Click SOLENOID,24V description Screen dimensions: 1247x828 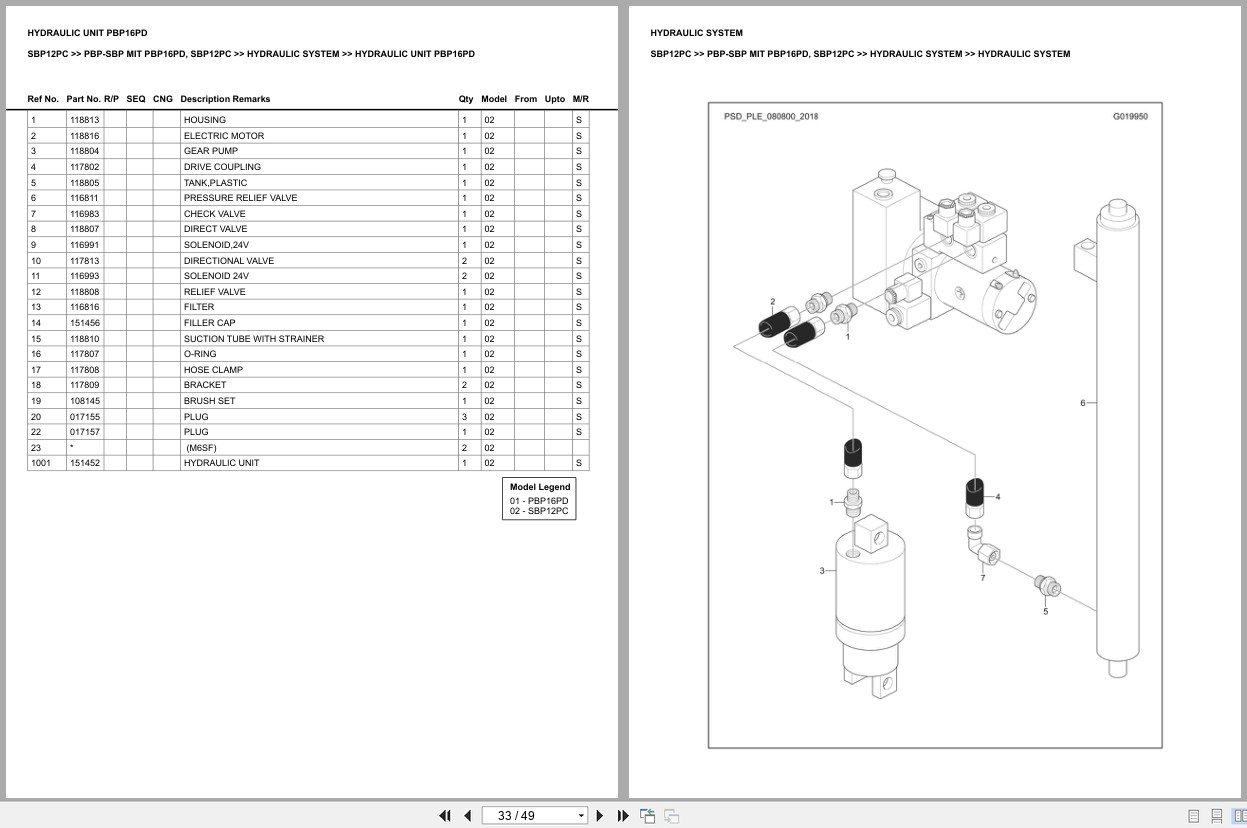point(216,245)
